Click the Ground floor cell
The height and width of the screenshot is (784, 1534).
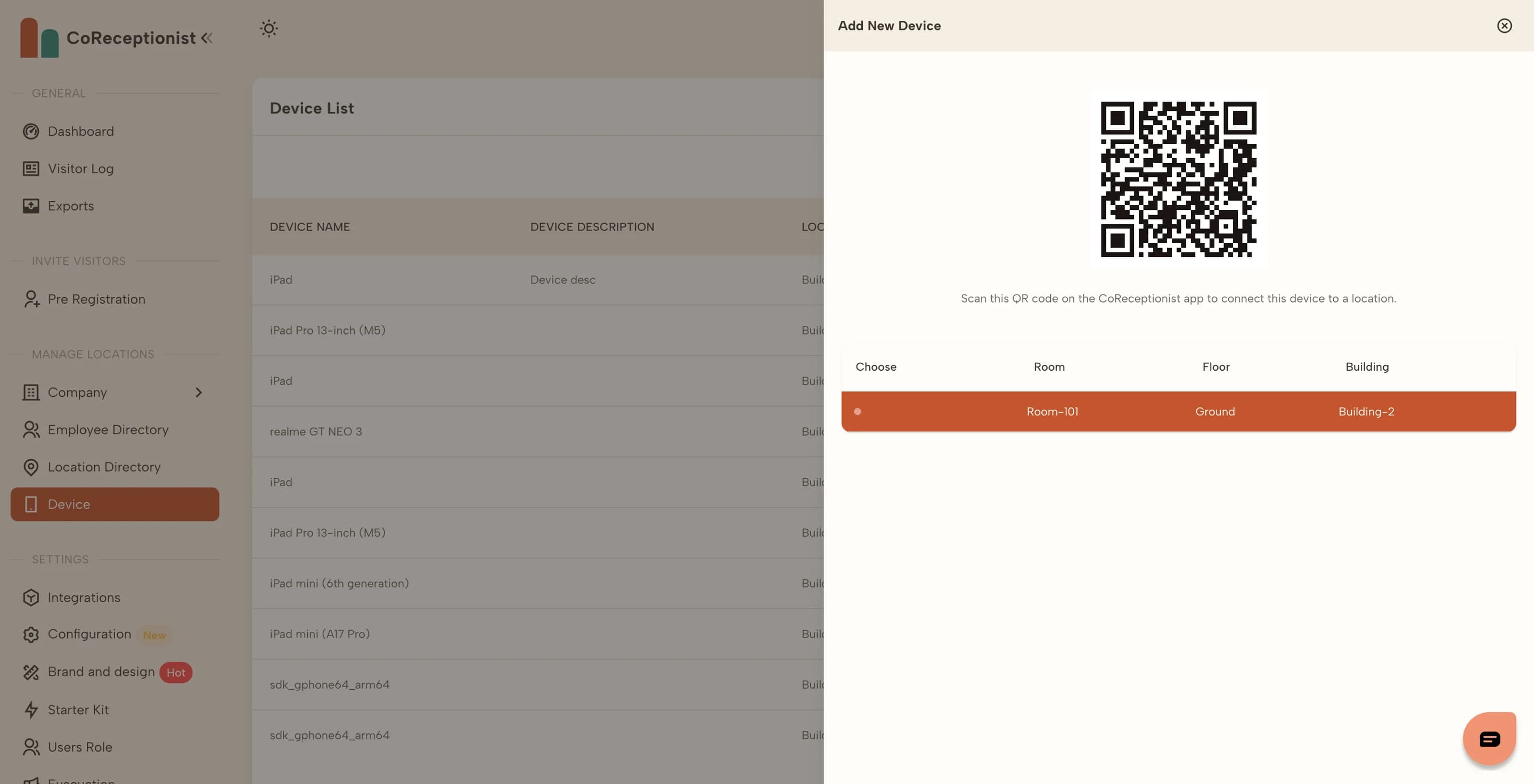pos(1215,411)
